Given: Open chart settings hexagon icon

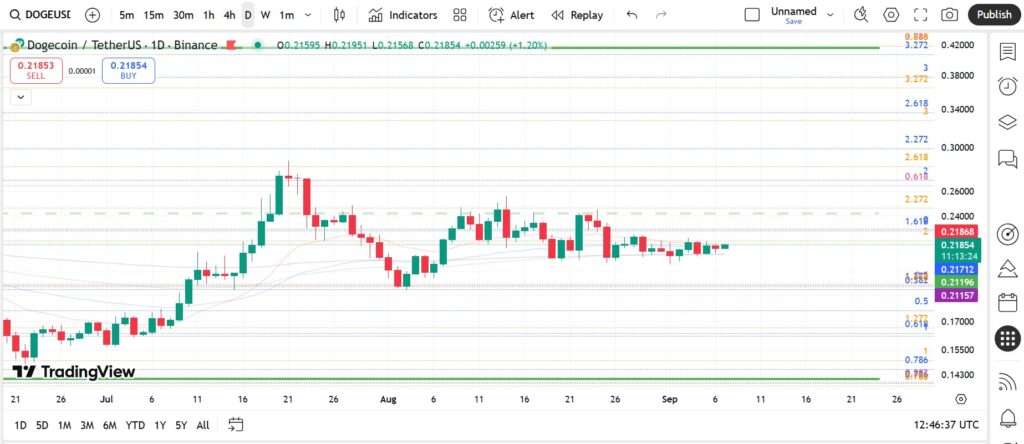Looking at the screenshot, I should click(x=891, y=14).
